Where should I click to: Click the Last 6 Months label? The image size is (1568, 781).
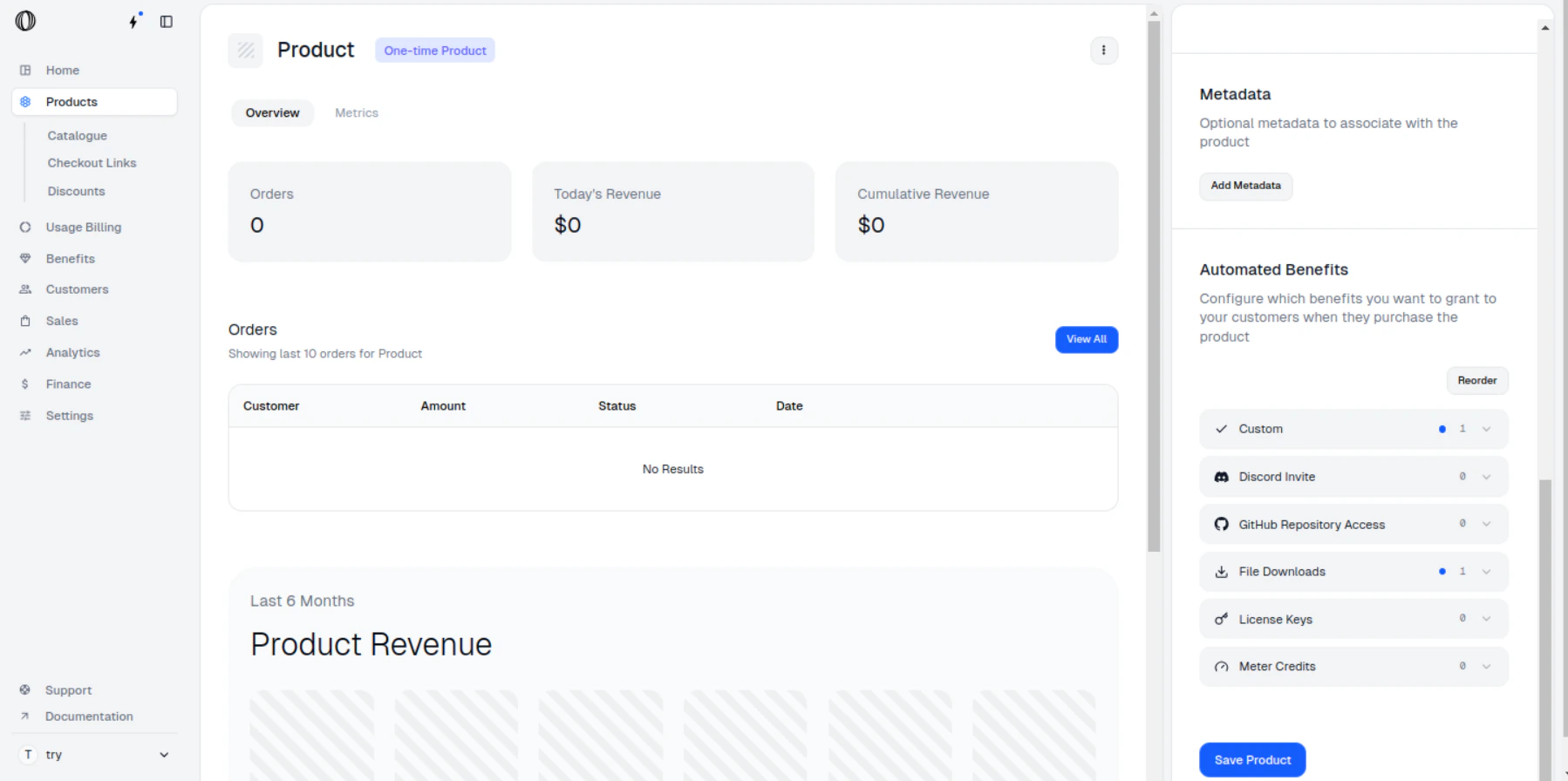point(302,601)
